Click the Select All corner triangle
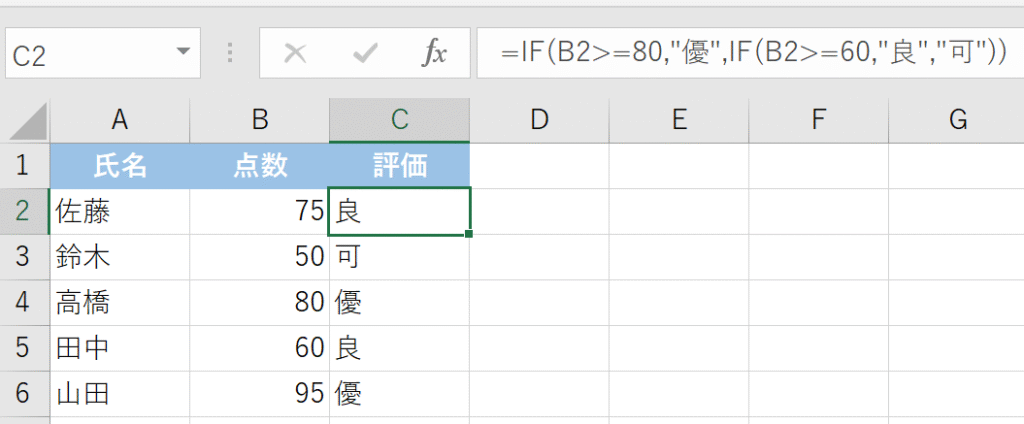1024x424 pixels. (28, 122)
